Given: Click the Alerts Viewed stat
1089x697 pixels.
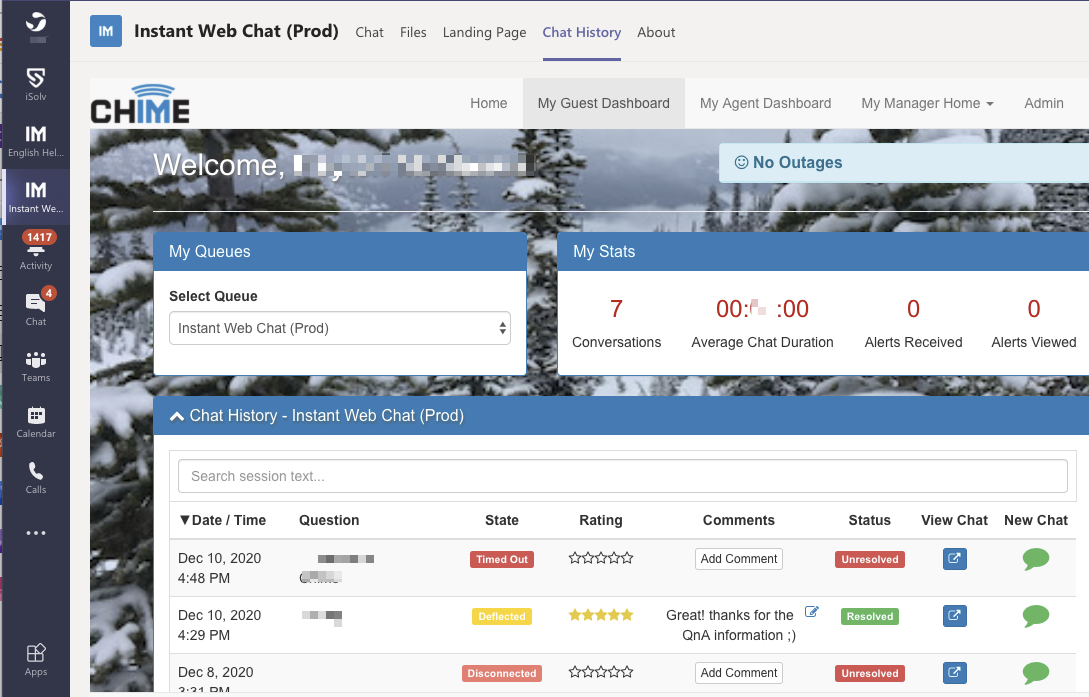Looking at the screenshot, I should tap(1033, 324).
